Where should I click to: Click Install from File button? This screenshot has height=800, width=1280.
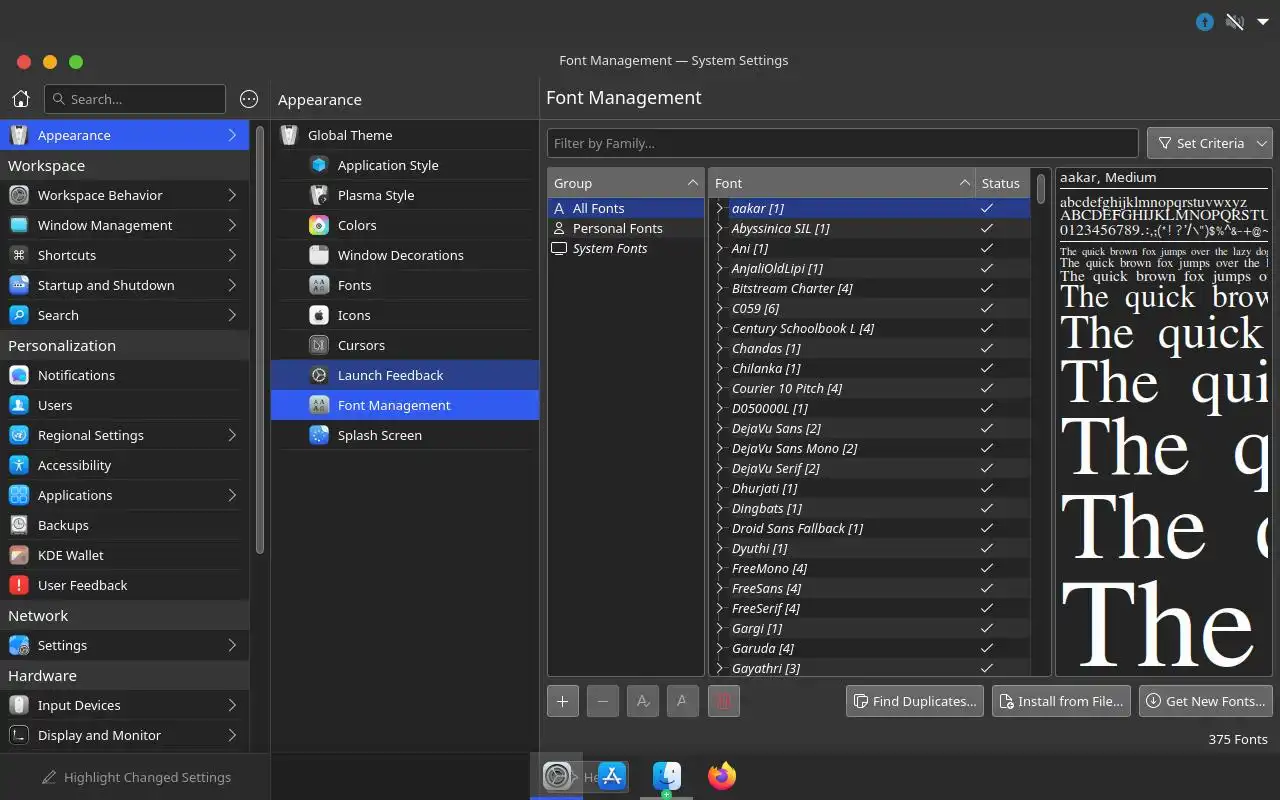click(x=1061, y=701)
